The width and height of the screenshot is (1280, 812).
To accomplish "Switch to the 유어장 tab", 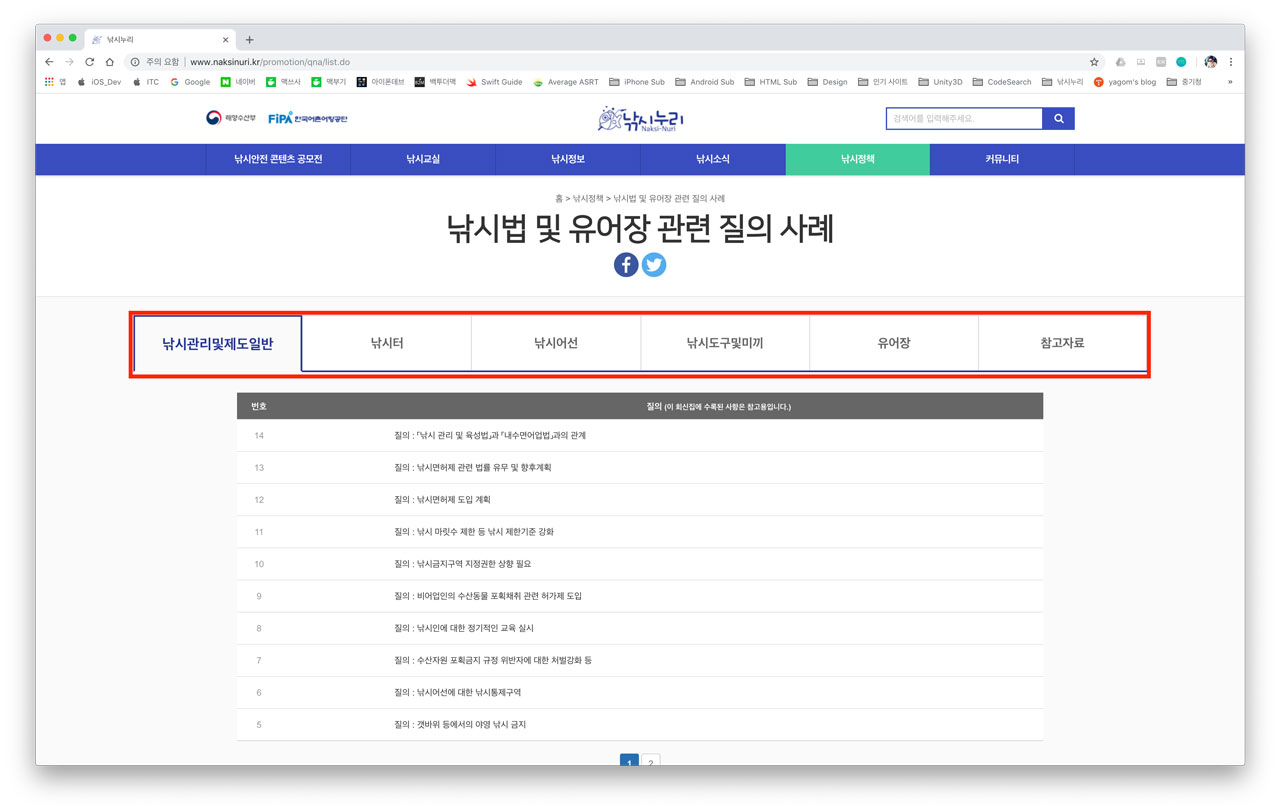I will (893, 343).
